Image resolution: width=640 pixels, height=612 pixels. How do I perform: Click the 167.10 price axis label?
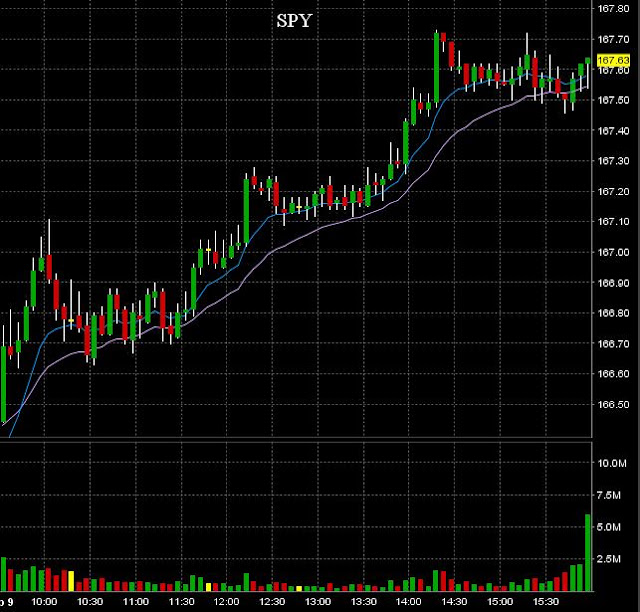click(x=613, y=222)
